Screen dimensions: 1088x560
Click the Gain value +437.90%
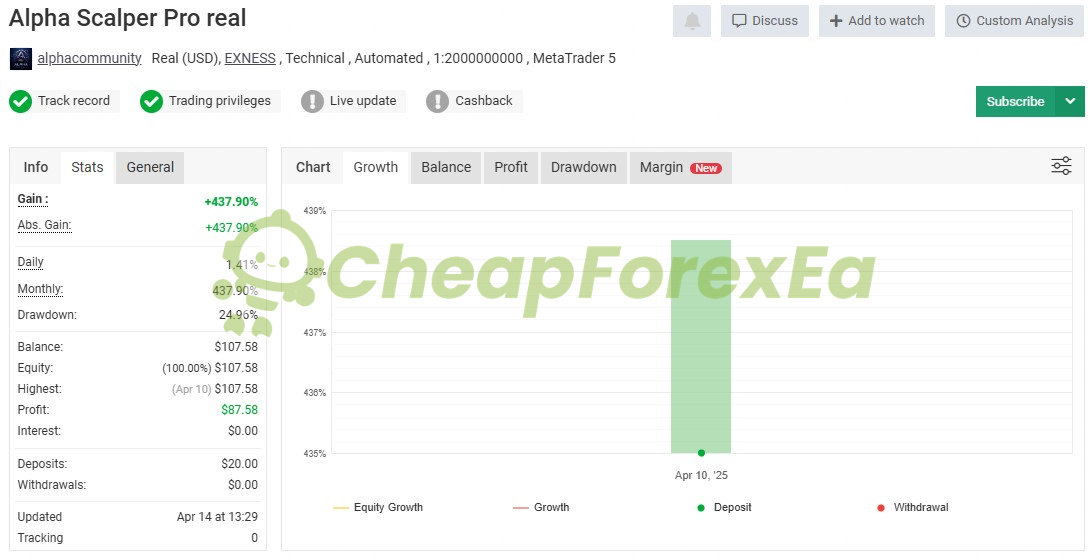(231, 202)
